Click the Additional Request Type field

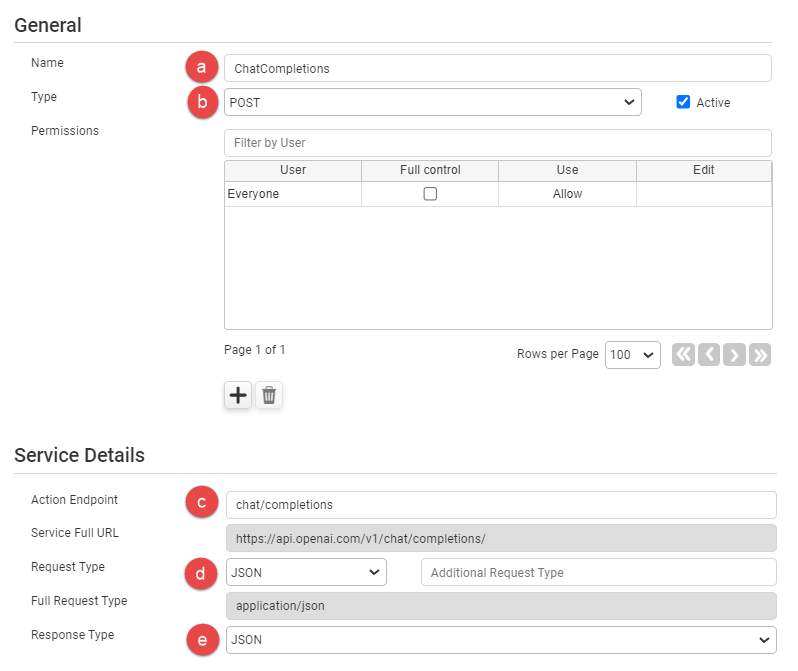(x=598, y=572)
